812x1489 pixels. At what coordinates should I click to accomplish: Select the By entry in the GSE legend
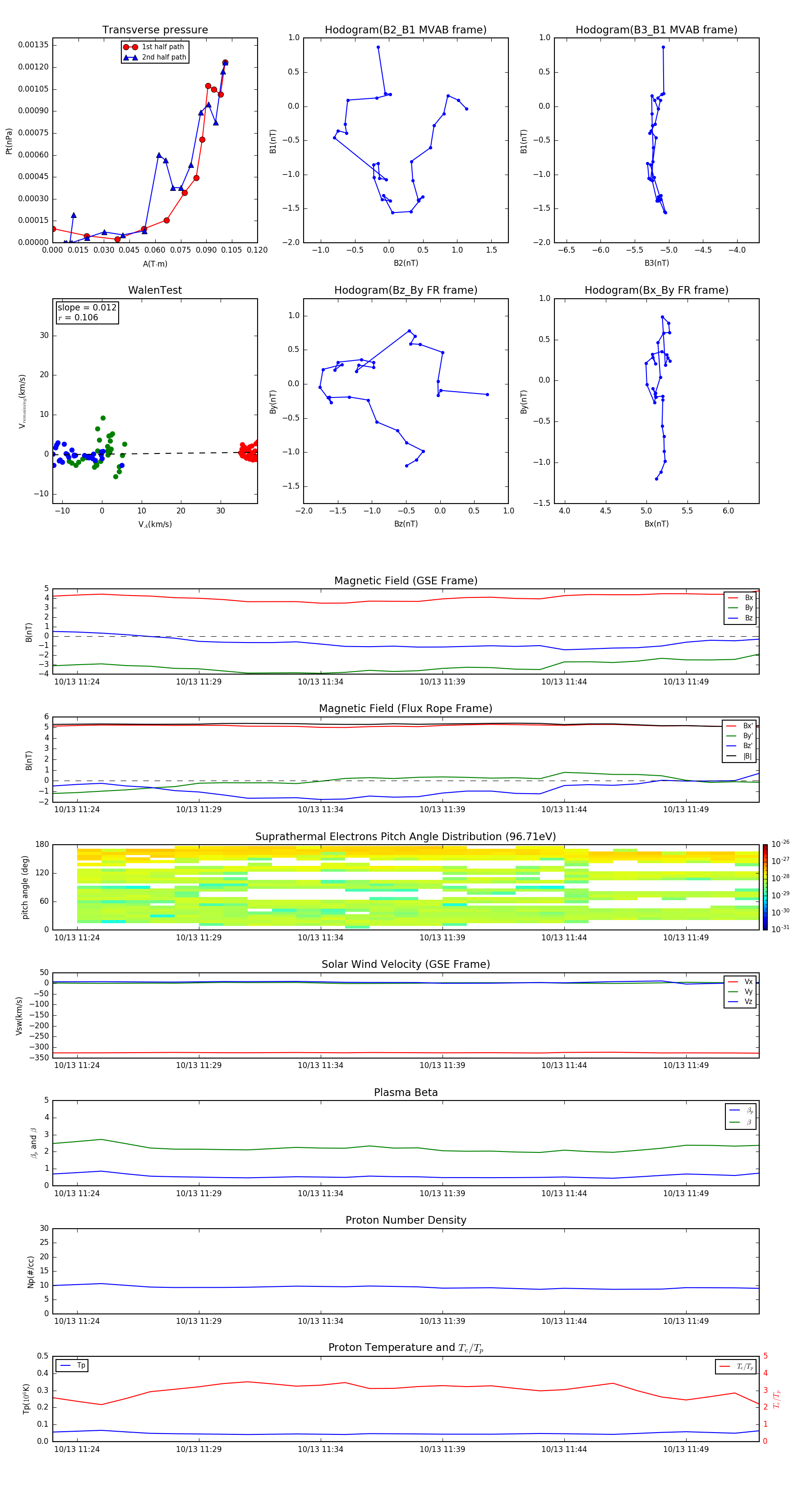[x=740, y=607]
